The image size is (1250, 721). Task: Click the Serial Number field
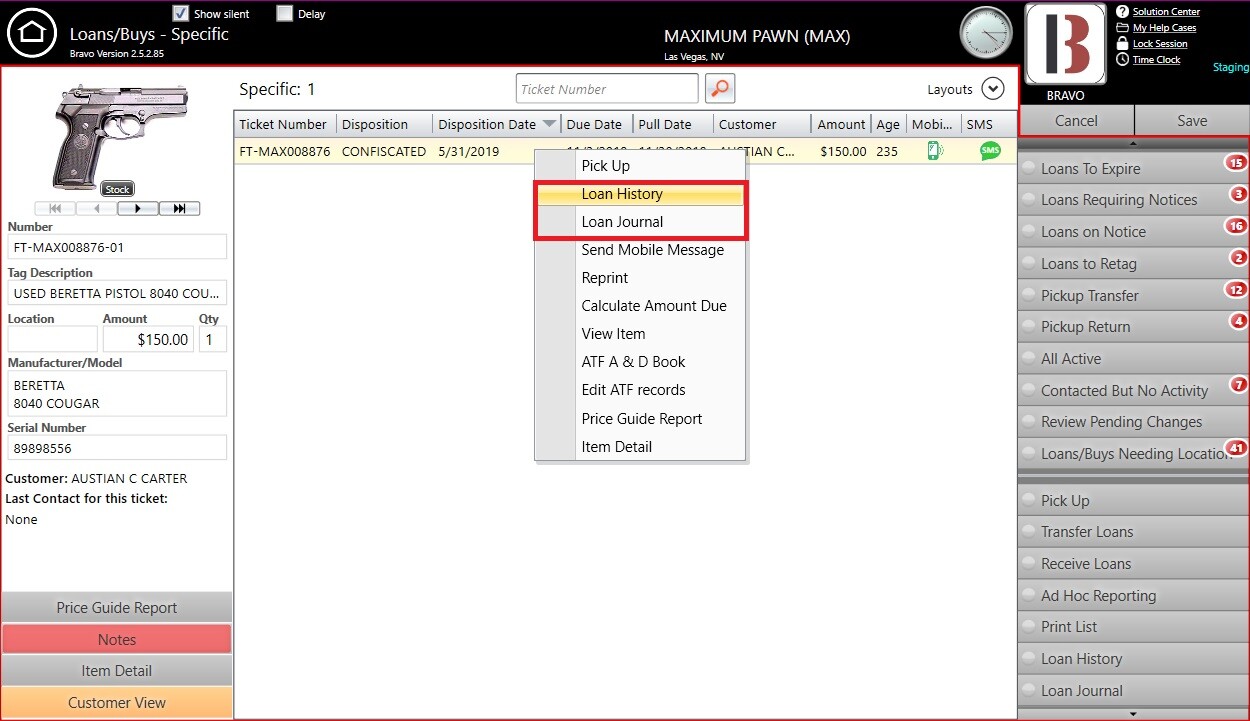click(x=117, y=448)
